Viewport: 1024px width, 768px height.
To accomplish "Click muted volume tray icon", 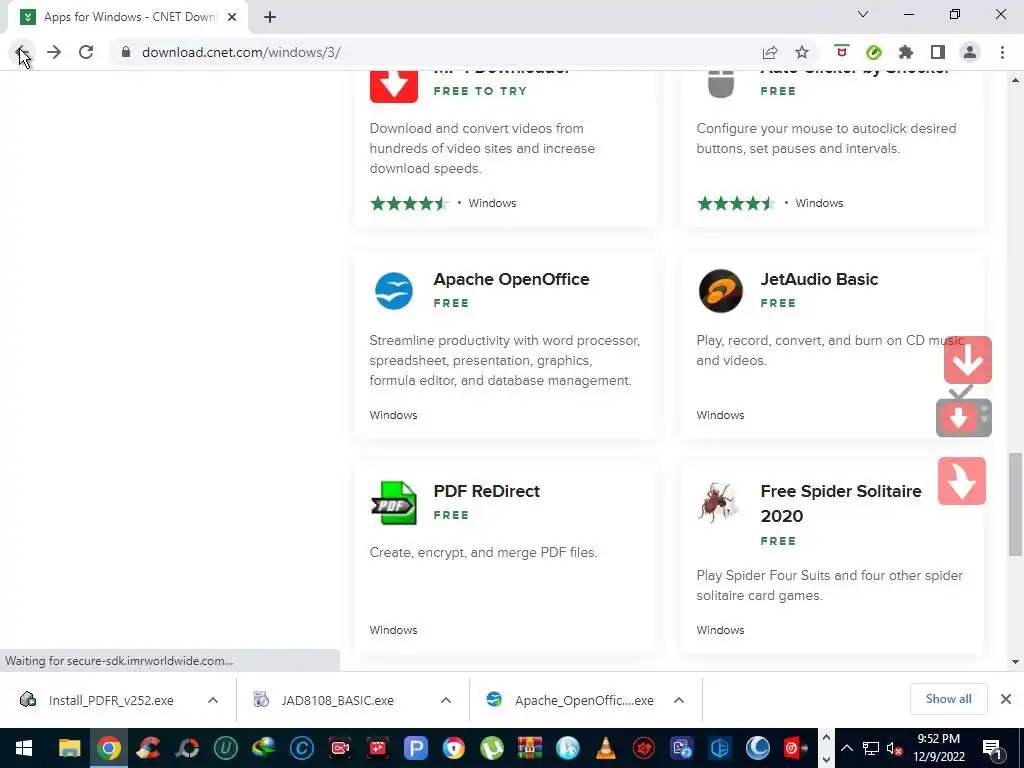I will [895, 748].
